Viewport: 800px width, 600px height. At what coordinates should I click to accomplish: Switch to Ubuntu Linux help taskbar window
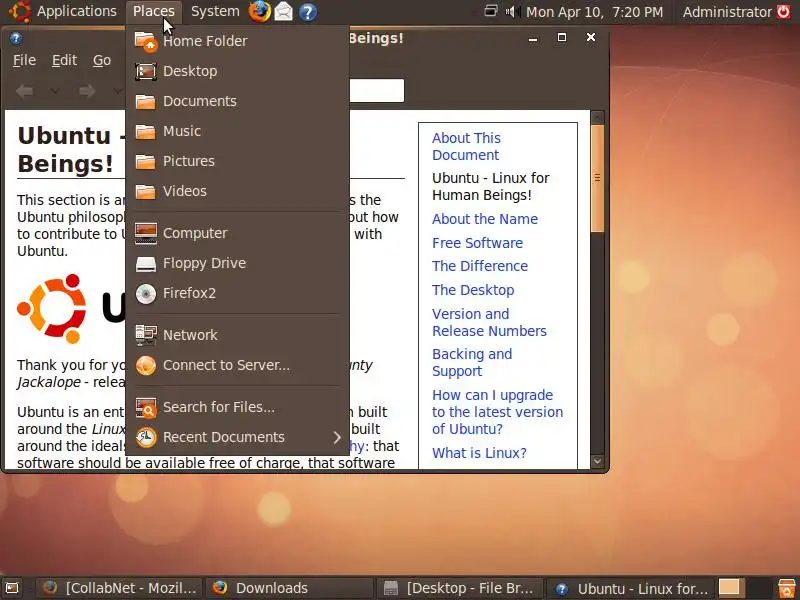point(631,588)
